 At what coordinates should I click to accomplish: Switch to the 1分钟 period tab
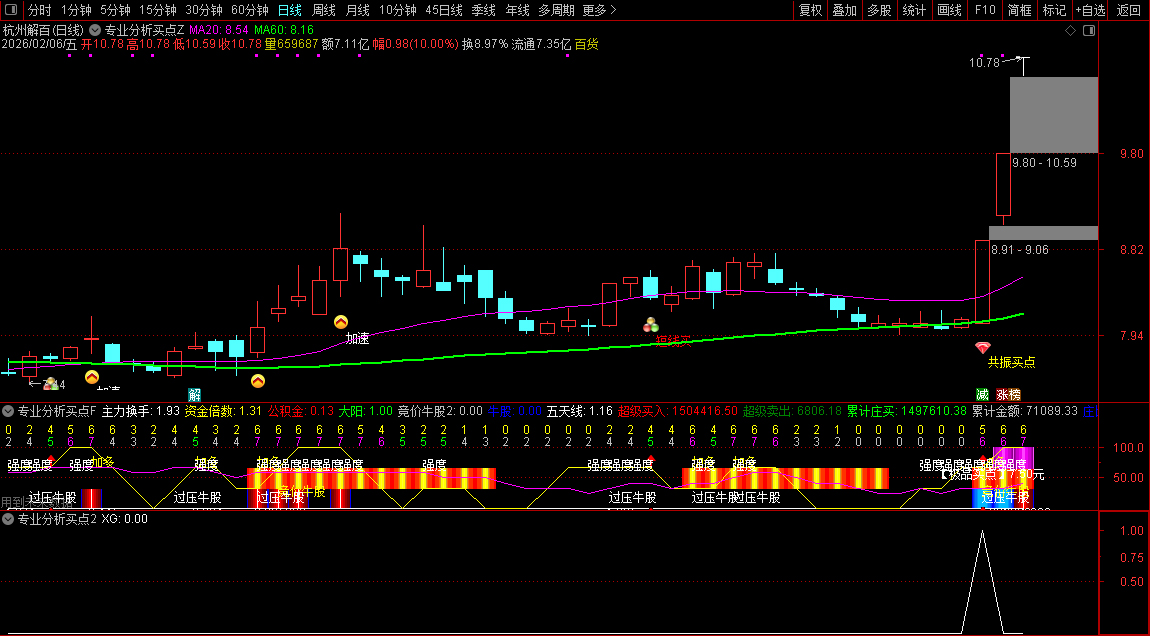[x=76, y=10]
